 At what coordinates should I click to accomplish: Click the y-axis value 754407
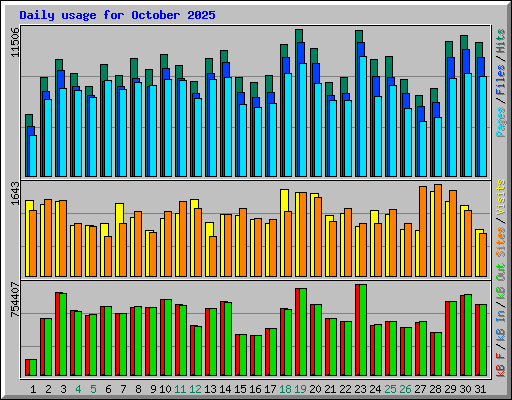pos(15,300)
